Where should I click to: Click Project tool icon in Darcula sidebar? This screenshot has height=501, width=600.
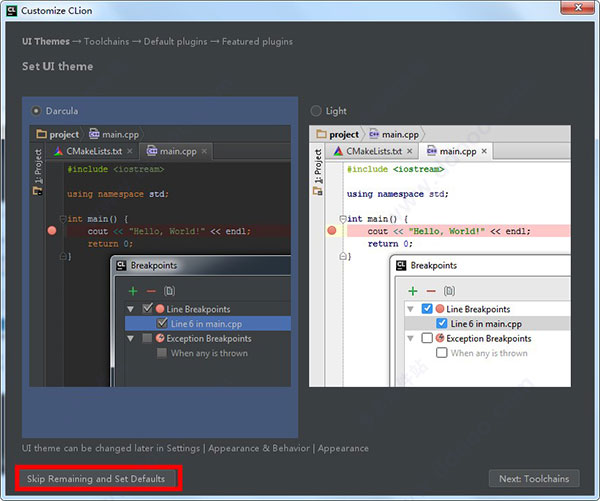coord(38,191)
